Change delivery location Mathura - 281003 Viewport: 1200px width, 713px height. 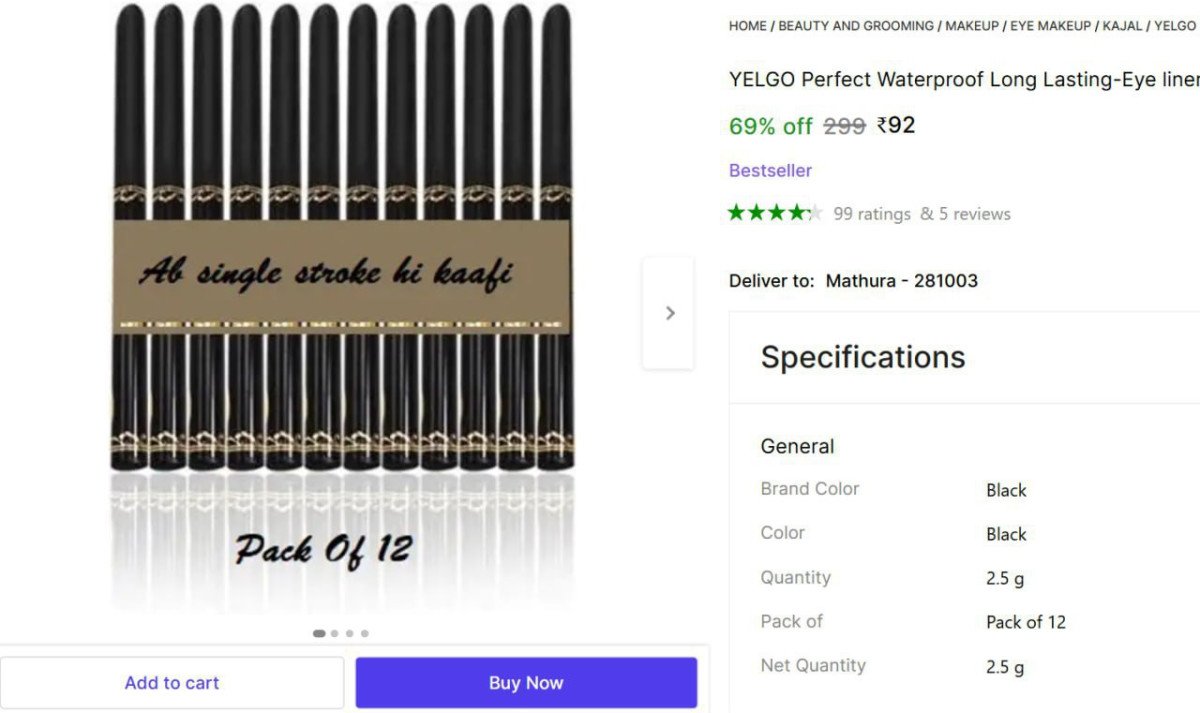(x=901, y=281)
